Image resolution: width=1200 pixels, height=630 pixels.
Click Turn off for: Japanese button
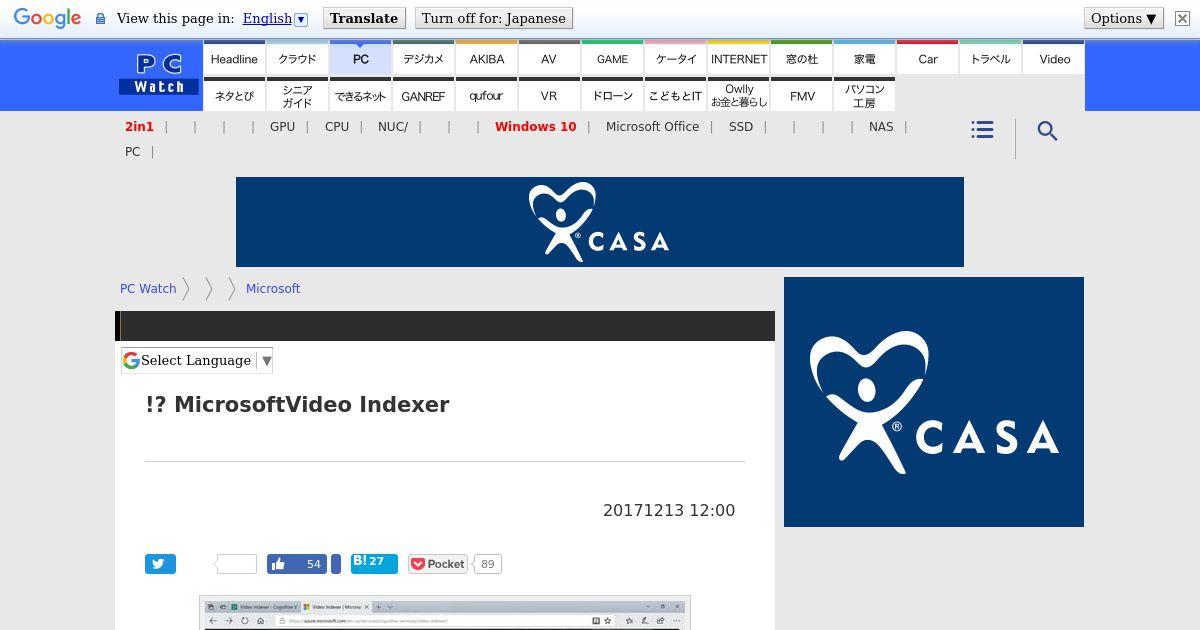click(494, 18)
